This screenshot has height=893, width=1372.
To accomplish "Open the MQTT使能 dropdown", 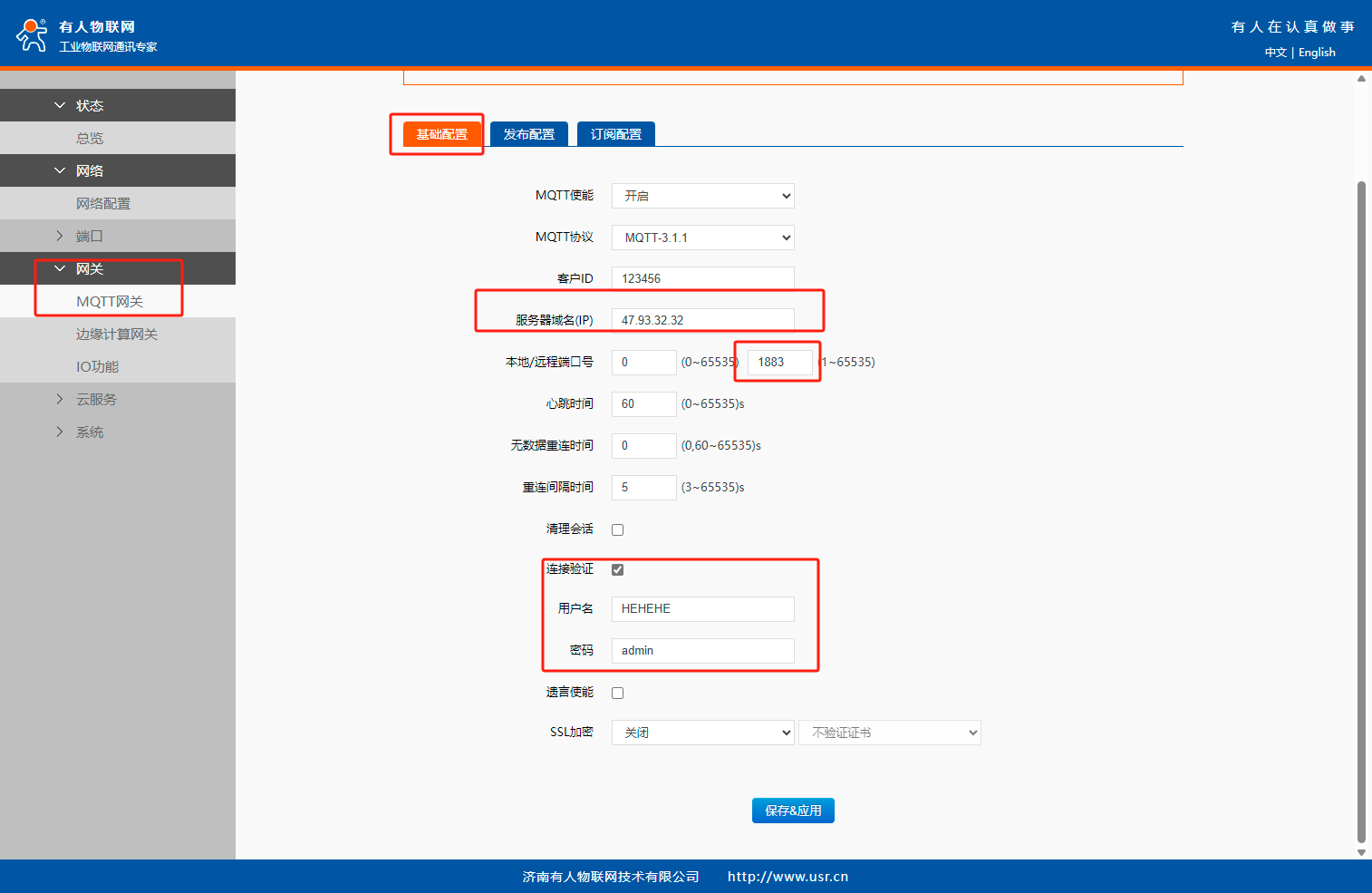I will tap(702, 196).
